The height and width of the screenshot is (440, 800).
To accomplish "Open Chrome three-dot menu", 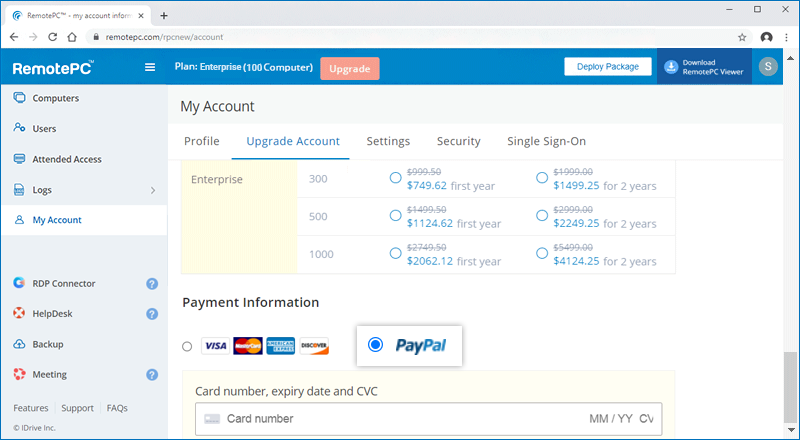I will click(787, 37).
